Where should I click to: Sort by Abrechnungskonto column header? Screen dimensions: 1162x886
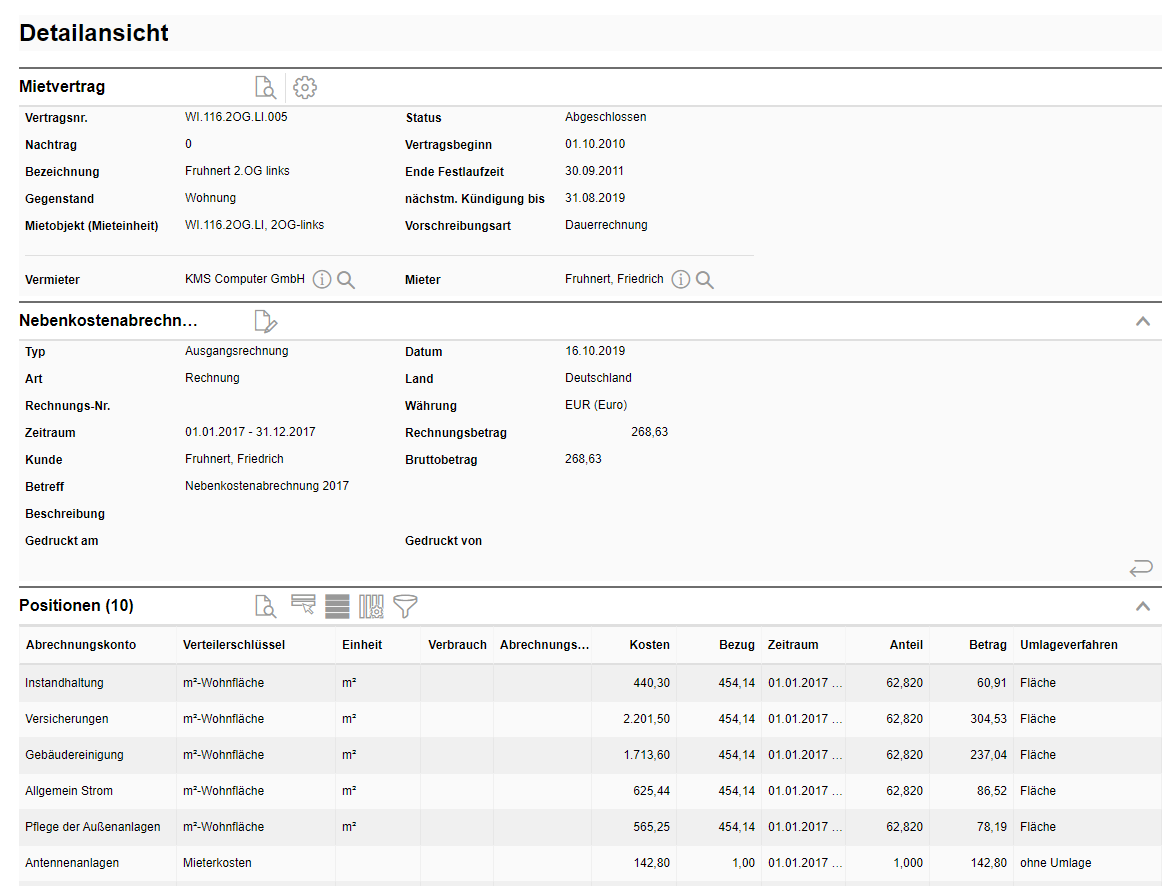click(81, 645)
